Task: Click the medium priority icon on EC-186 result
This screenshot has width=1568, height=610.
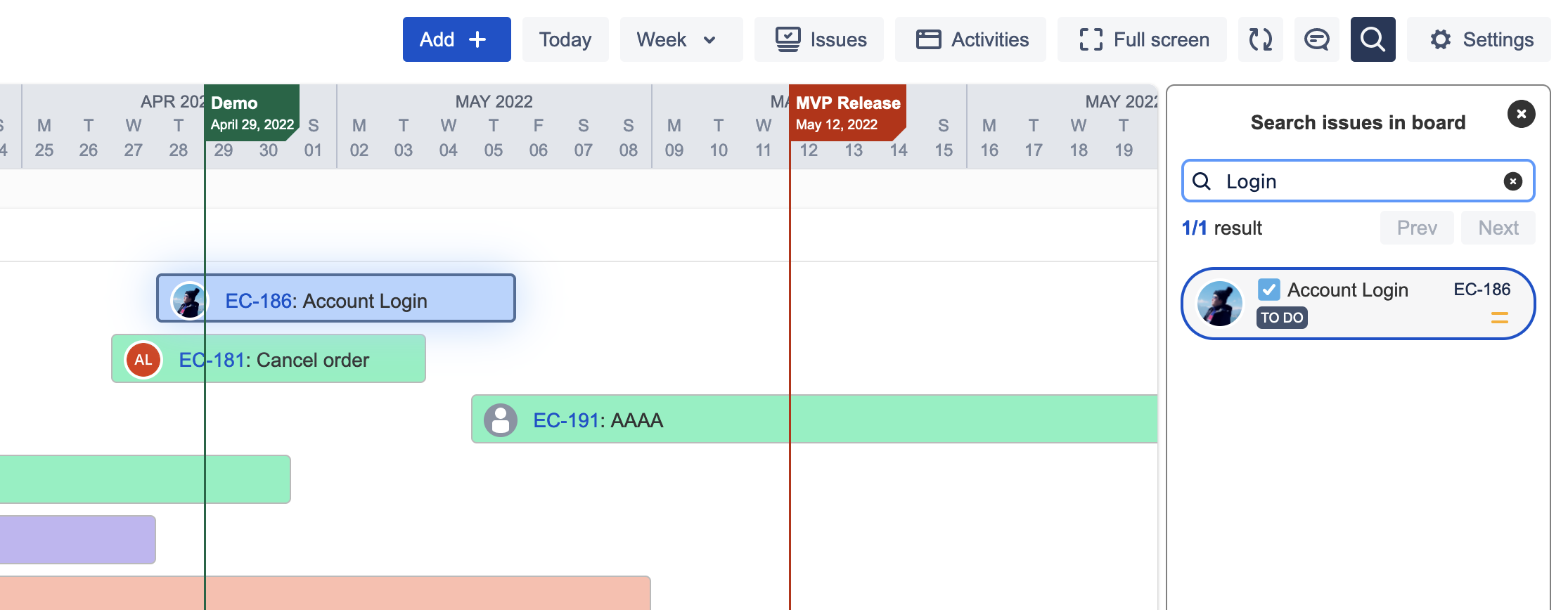Action: point(1499,318)
